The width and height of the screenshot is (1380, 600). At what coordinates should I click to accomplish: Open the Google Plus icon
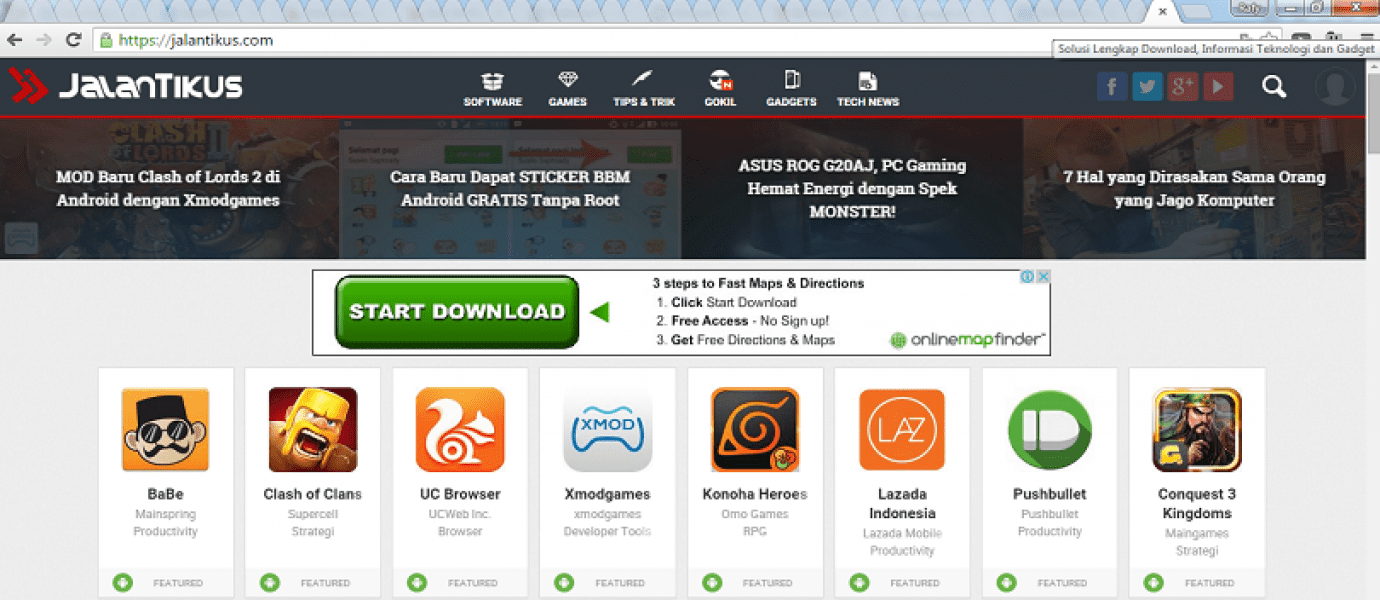(x=1183, y=87)
